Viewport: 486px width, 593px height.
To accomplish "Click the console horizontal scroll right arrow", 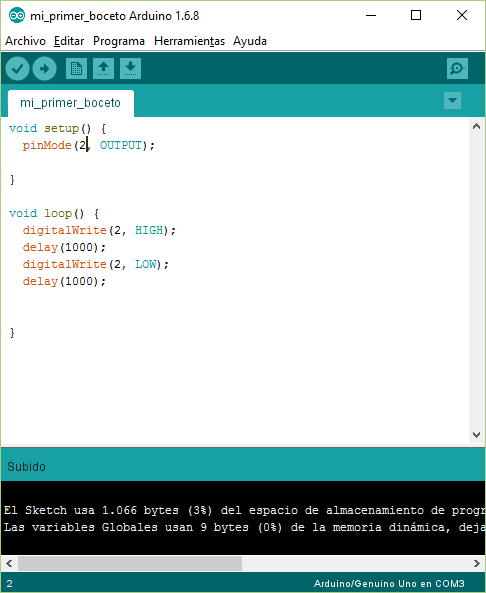I will pos(477,564).
